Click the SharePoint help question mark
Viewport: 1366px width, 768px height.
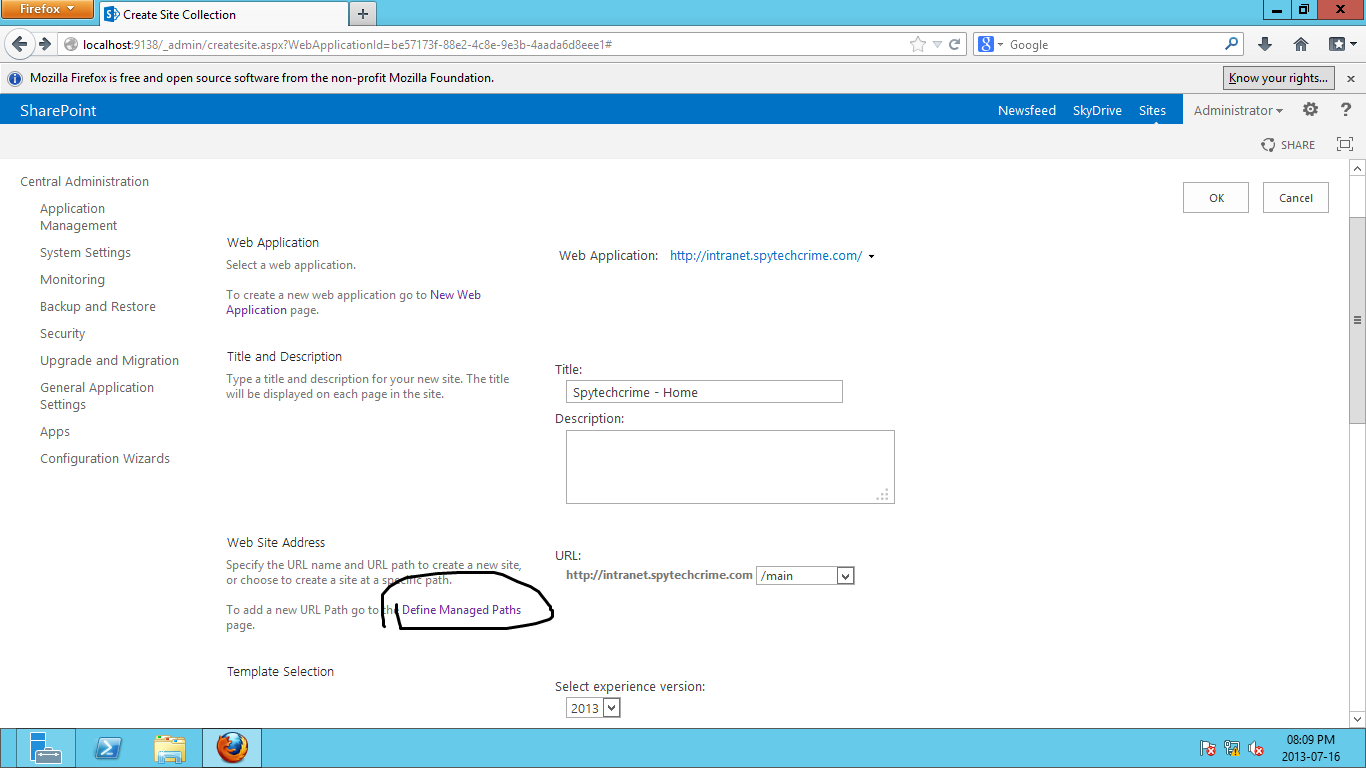click(1346, 110)
